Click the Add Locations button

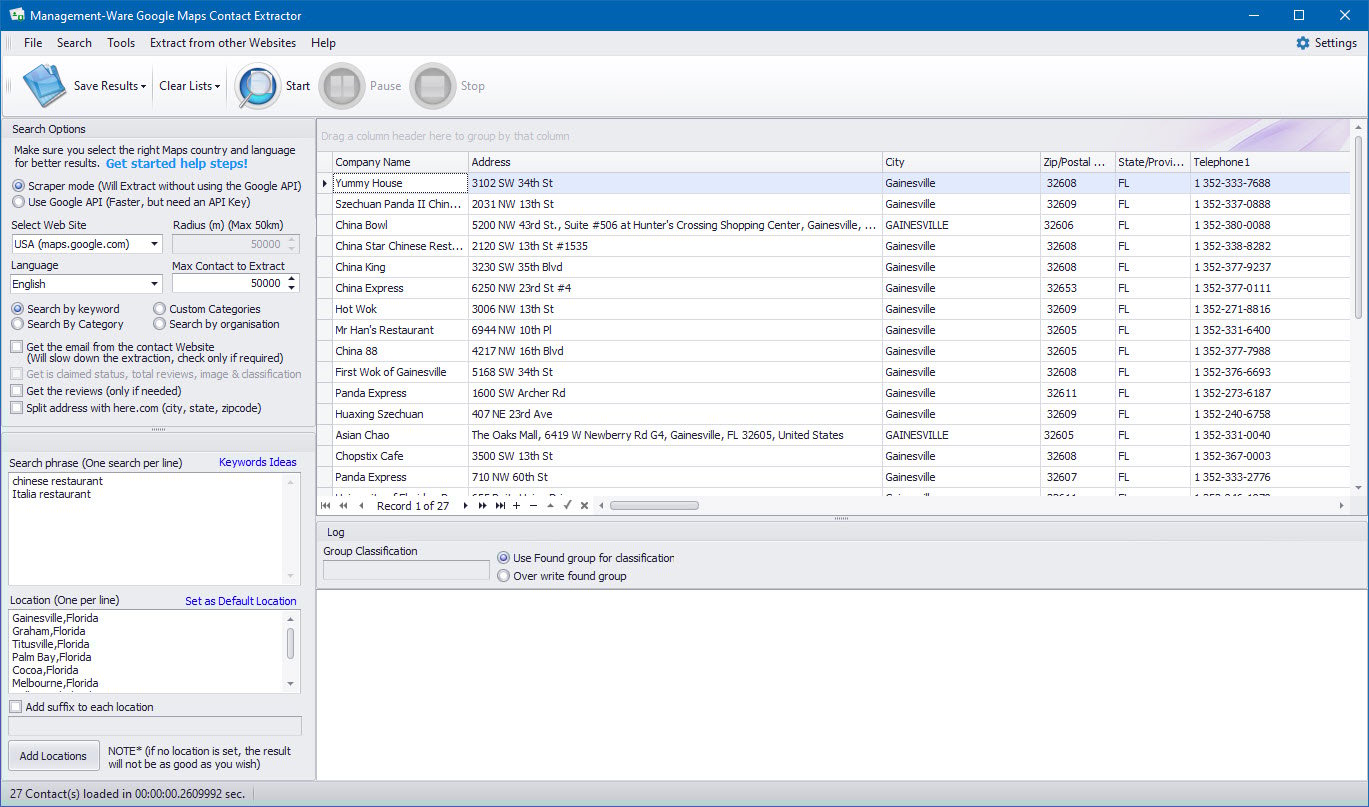click(54, 756)
